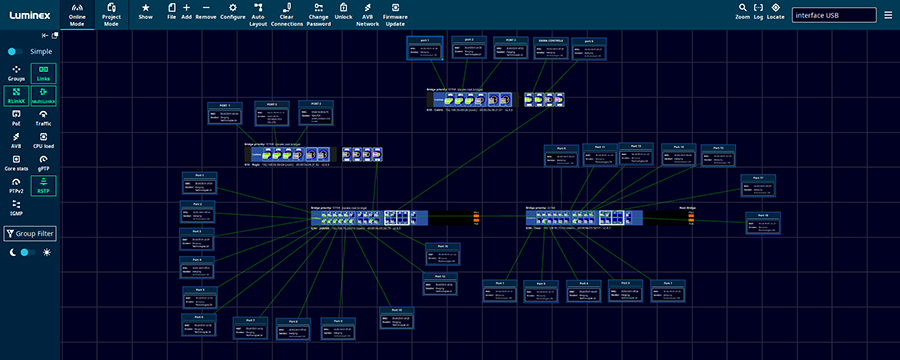Toggle the Groups overlay
The image size is (900, 360).
pos(17,73)
